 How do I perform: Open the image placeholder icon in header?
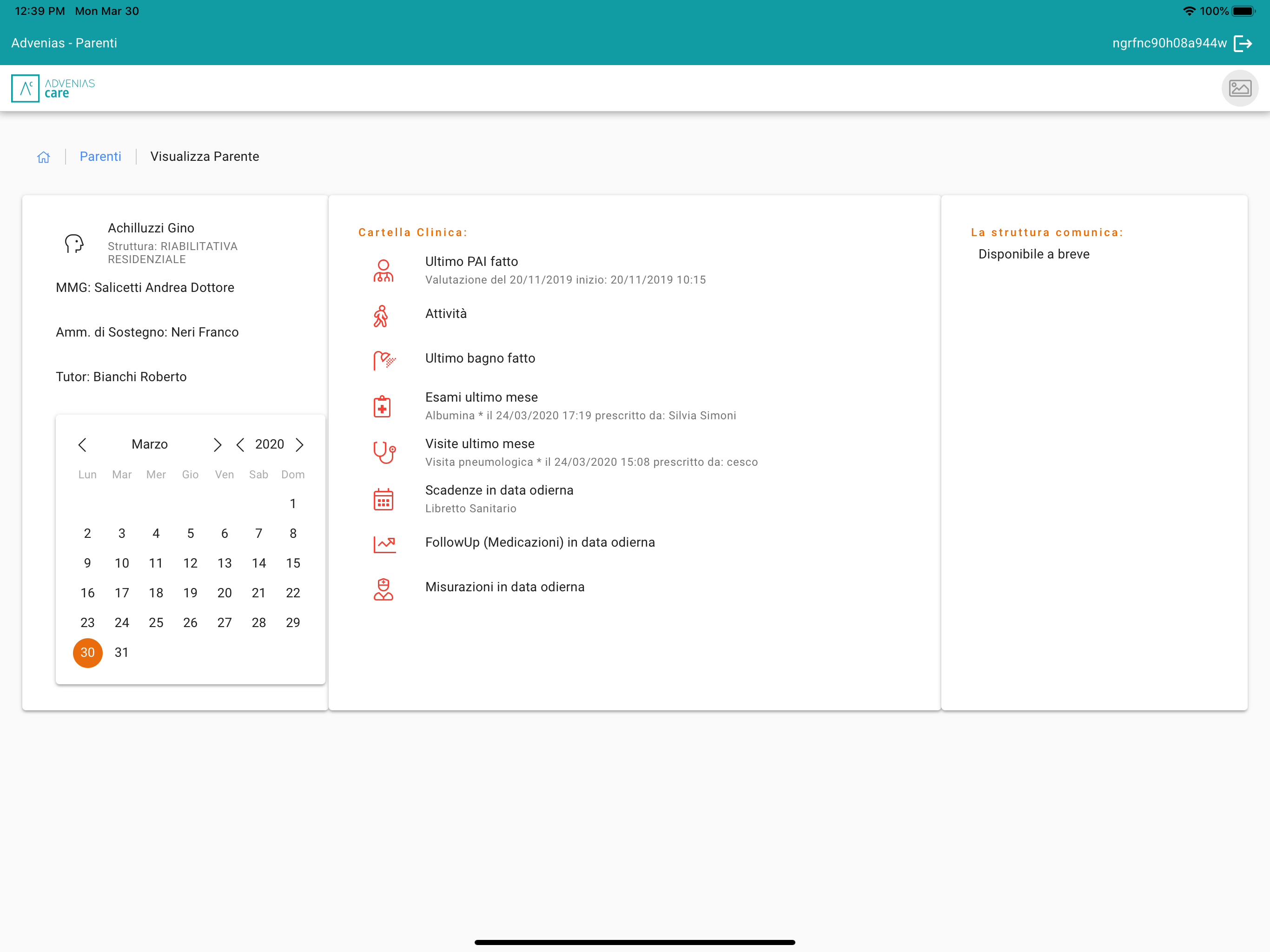(x=1240, y=88)
